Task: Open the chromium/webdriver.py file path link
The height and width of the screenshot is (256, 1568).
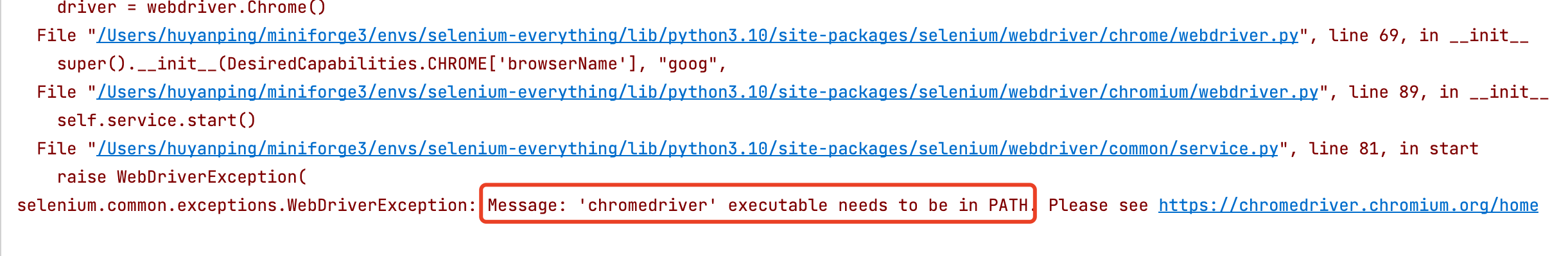Action: pos(708,92)
